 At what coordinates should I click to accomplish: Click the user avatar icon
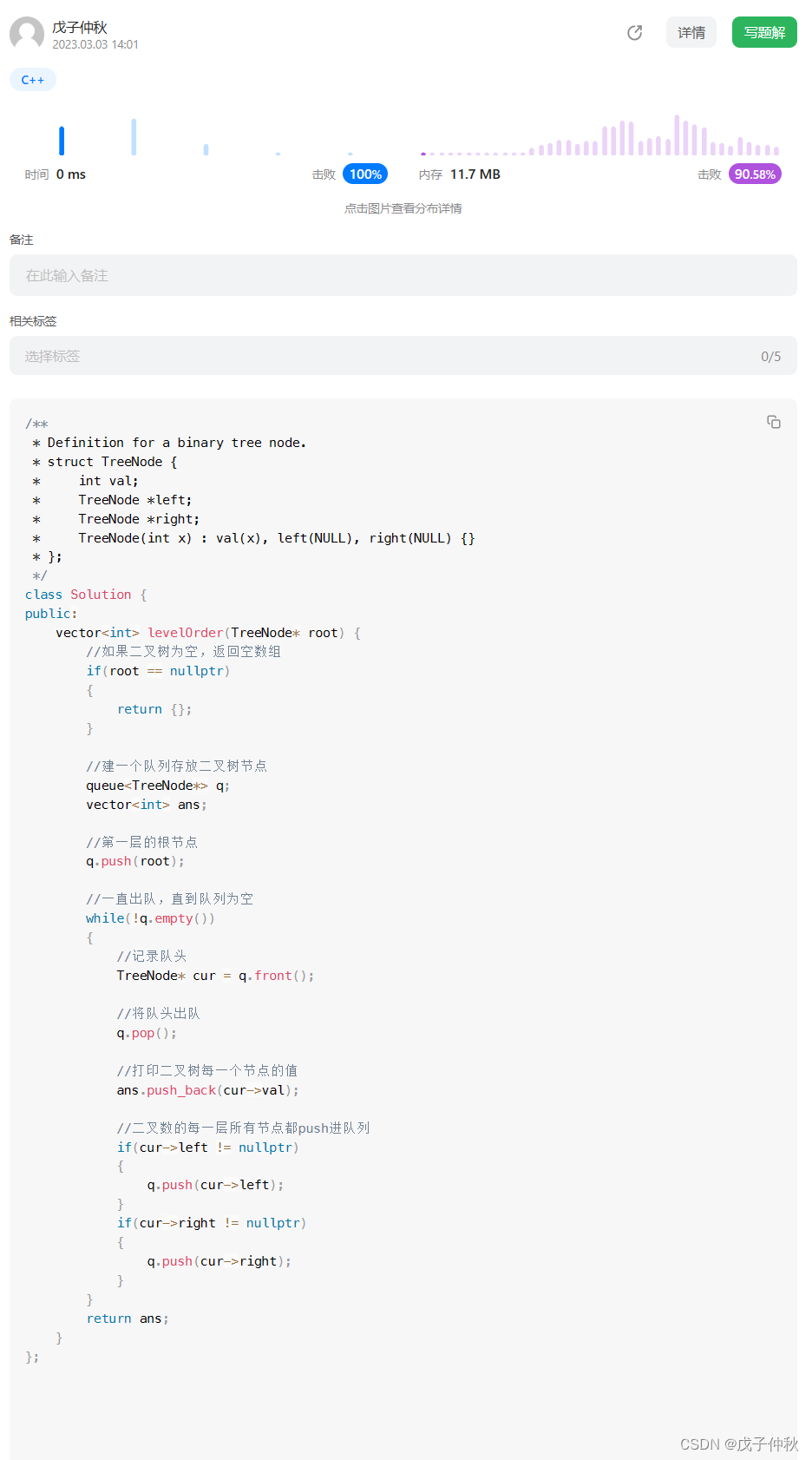coord(27,34)
